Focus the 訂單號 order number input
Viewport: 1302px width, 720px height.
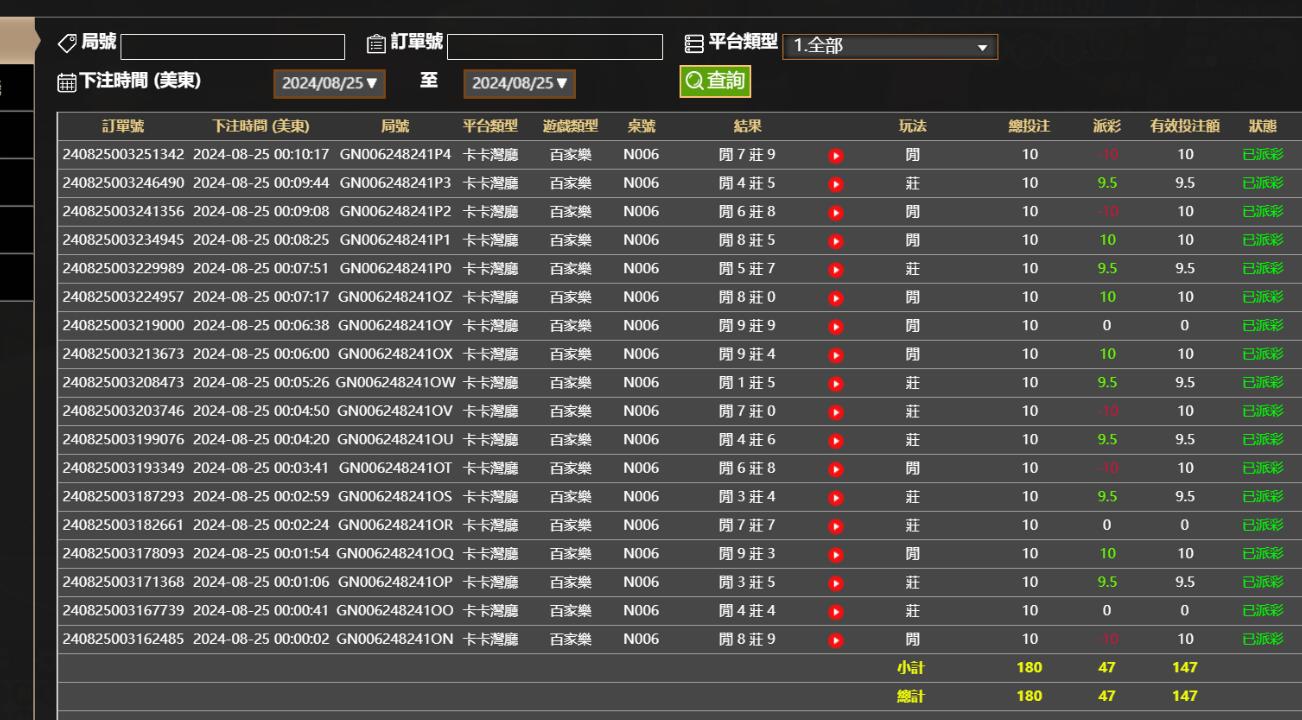pos(555,47)
